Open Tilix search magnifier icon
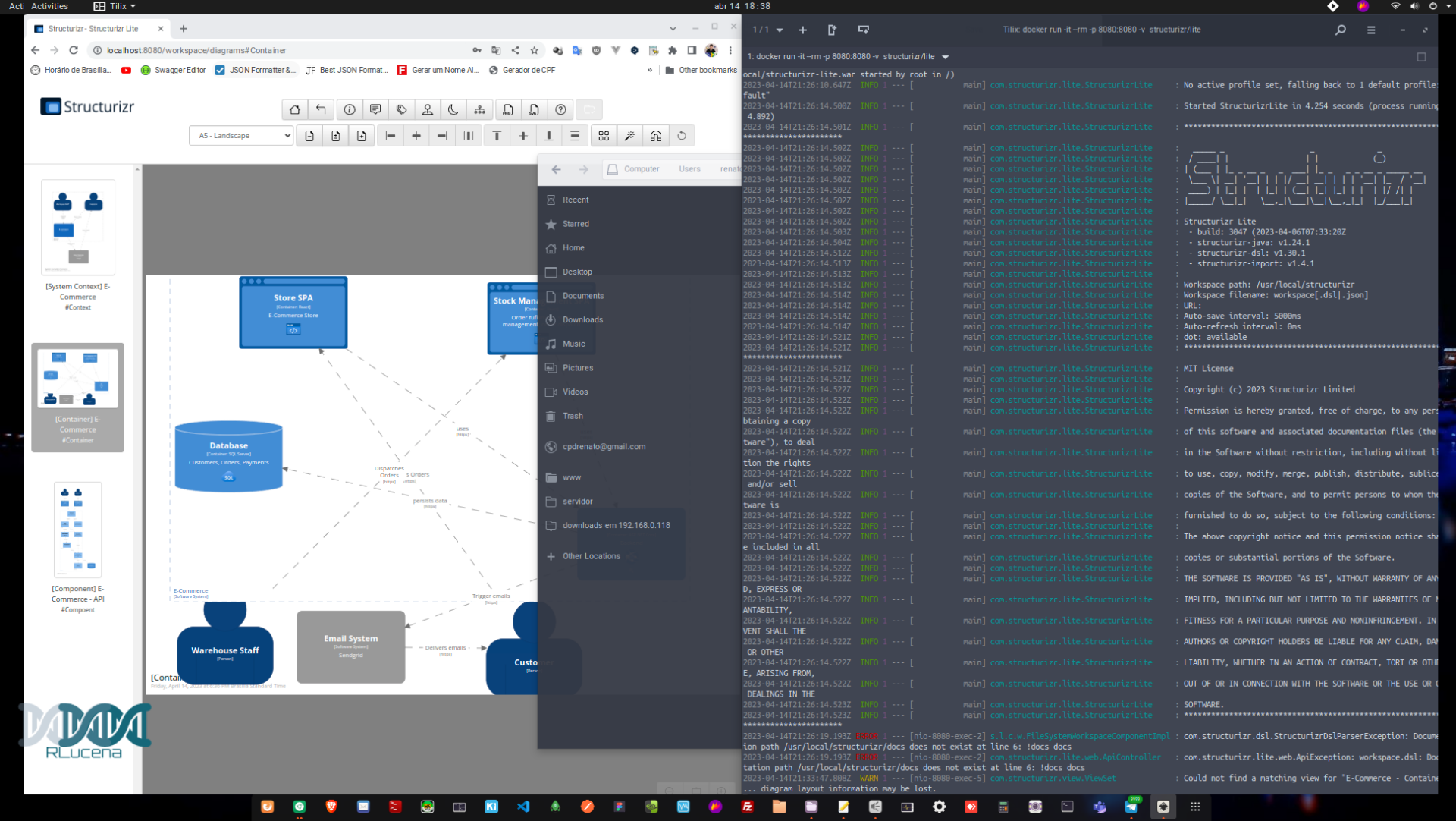The width and height of the screenshot is (1456, 821). 1341,30
